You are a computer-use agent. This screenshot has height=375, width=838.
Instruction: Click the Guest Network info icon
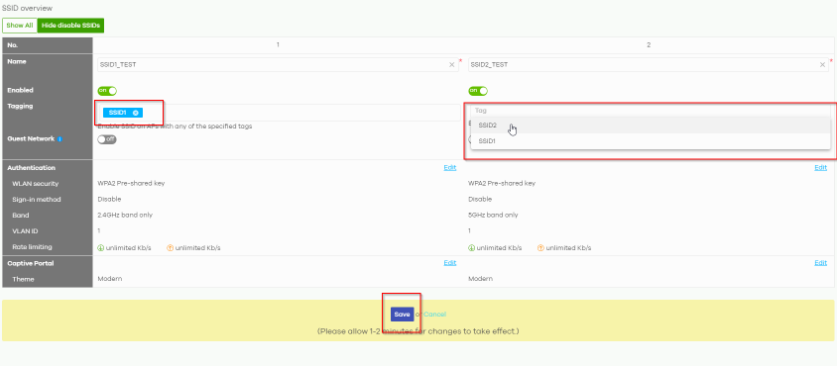[x=60, y=139]
